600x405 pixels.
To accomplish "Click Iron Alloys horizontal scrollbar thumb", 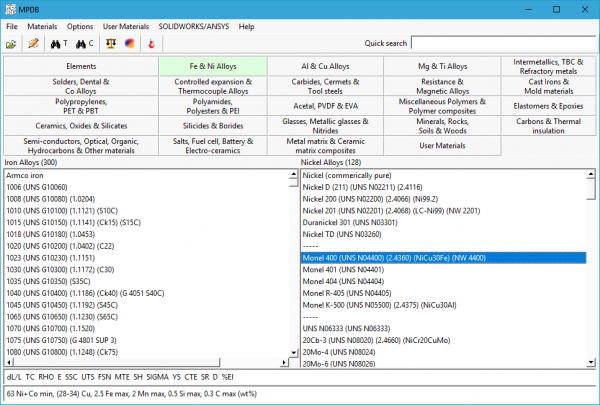I will click(117, 362).
